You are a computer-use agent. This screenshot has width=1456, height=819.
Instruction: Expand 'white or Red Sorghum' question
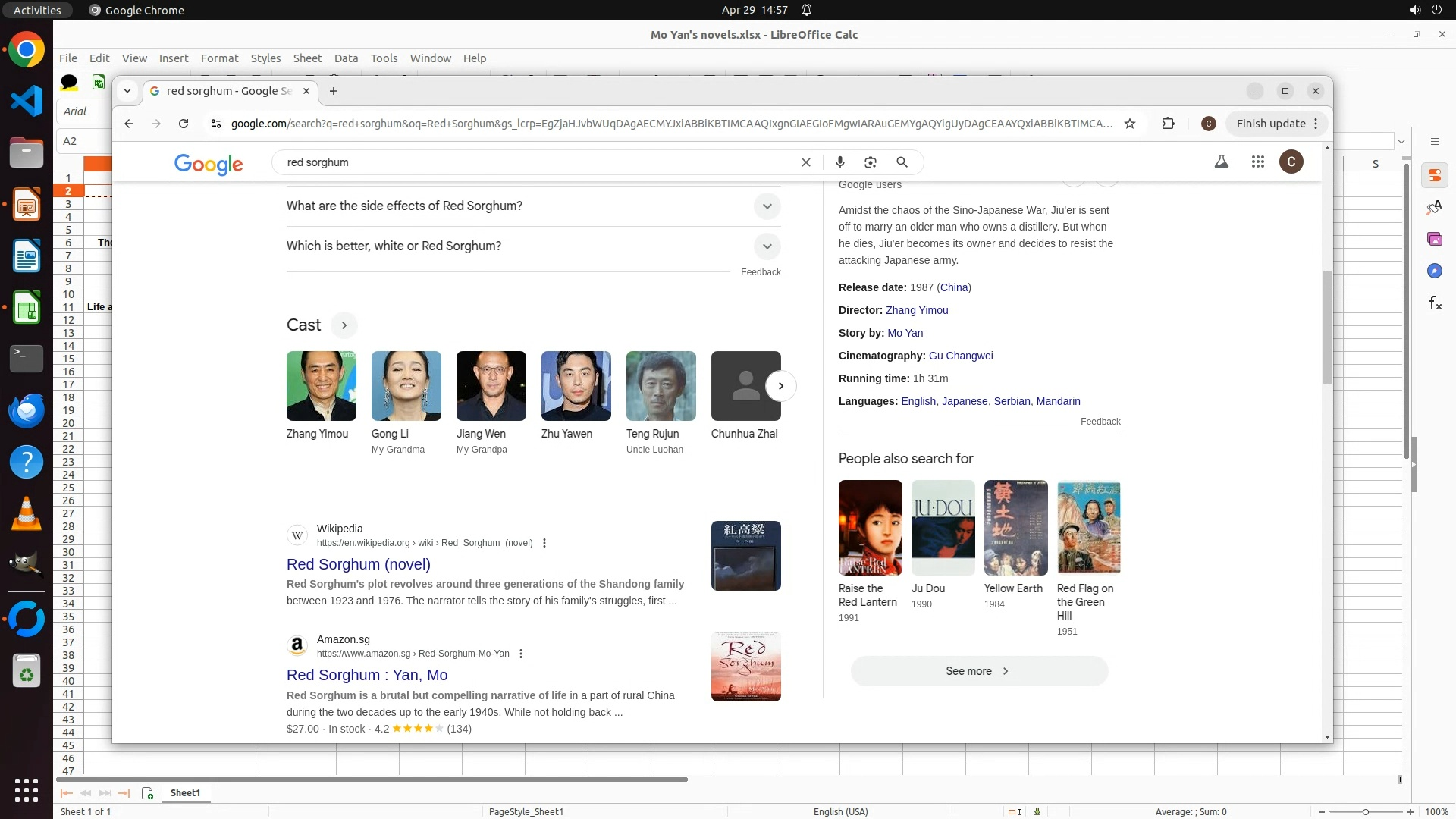[x=767, y=246]
